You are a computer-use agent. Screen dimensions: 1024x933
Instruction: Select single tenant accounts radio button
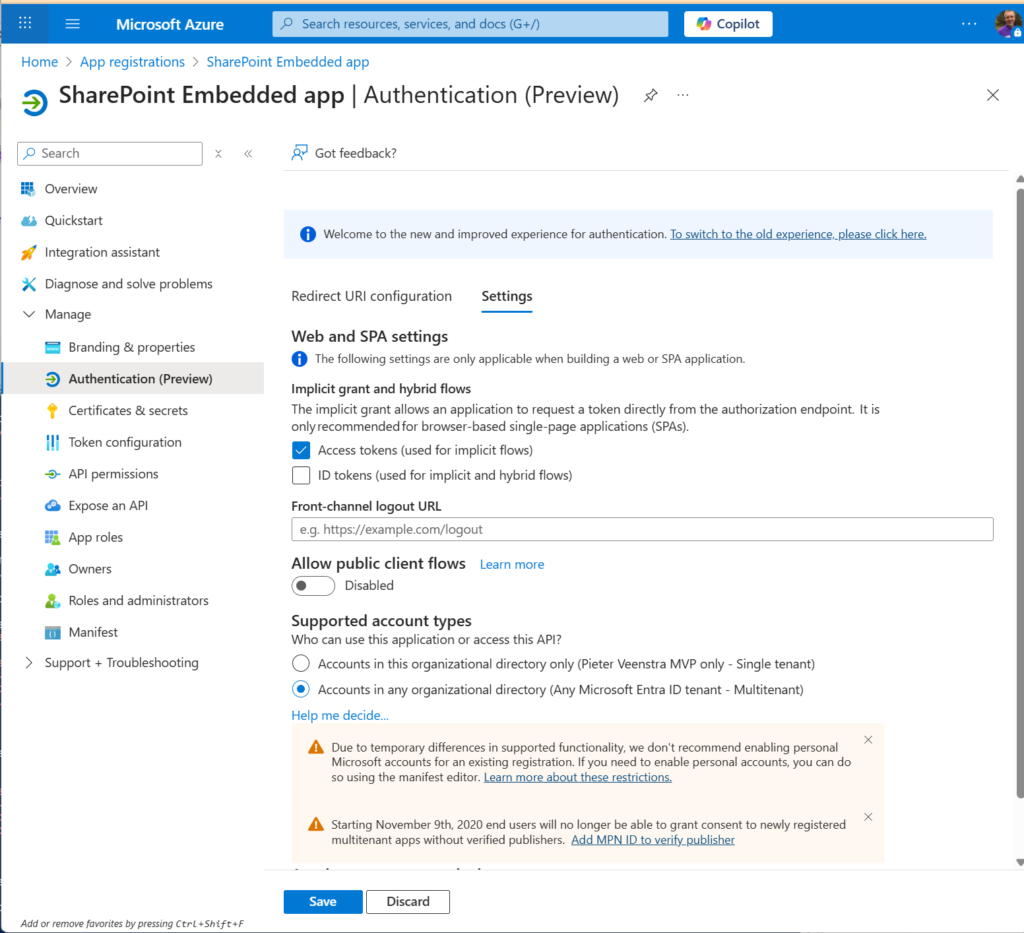pos(300,664)
